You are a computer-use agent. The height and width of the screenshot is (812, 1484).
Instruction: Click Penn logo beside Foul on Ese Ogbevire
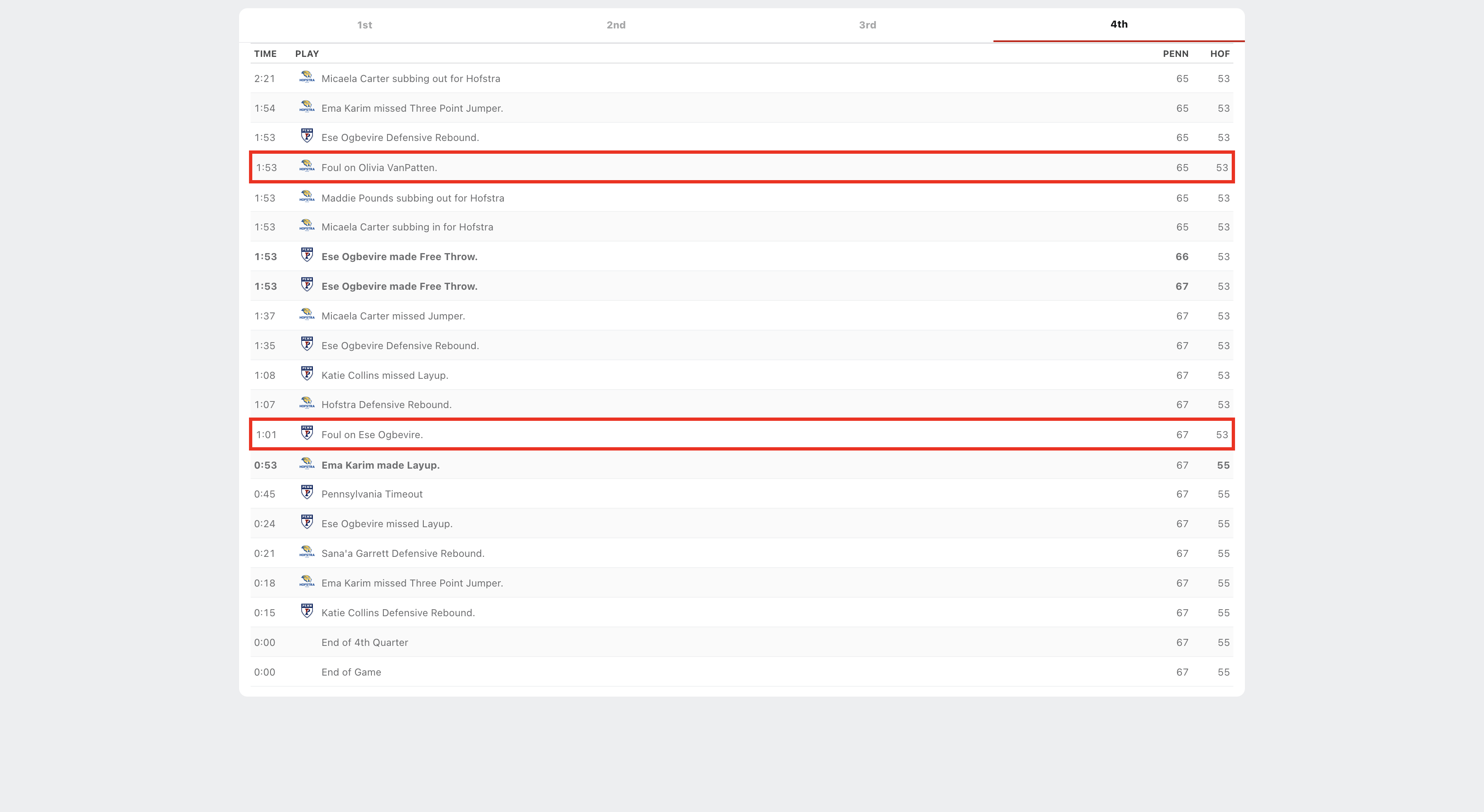pyautogui.click(x=306, y=433)
